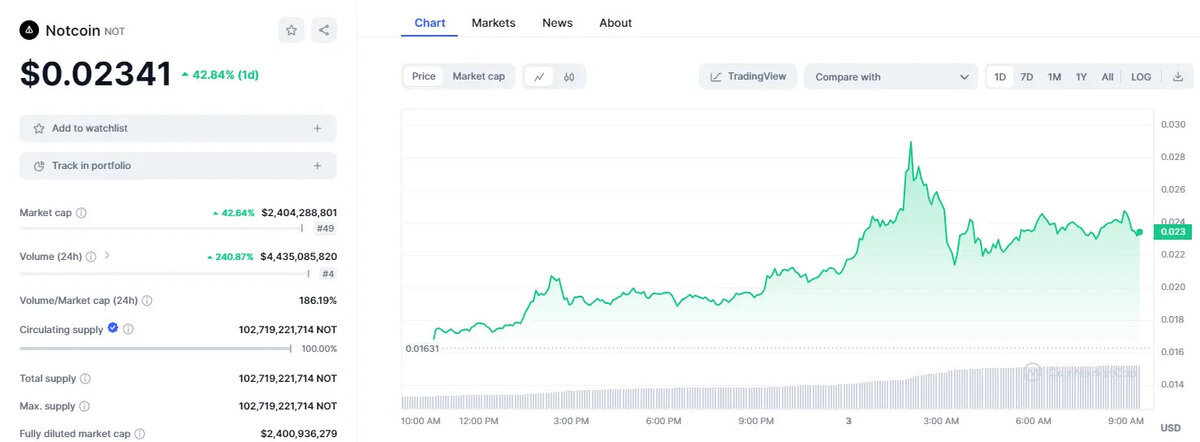Click the Circulating supply 100% progress bar
Screen dimensions: 1200x442
click(155, 348)
